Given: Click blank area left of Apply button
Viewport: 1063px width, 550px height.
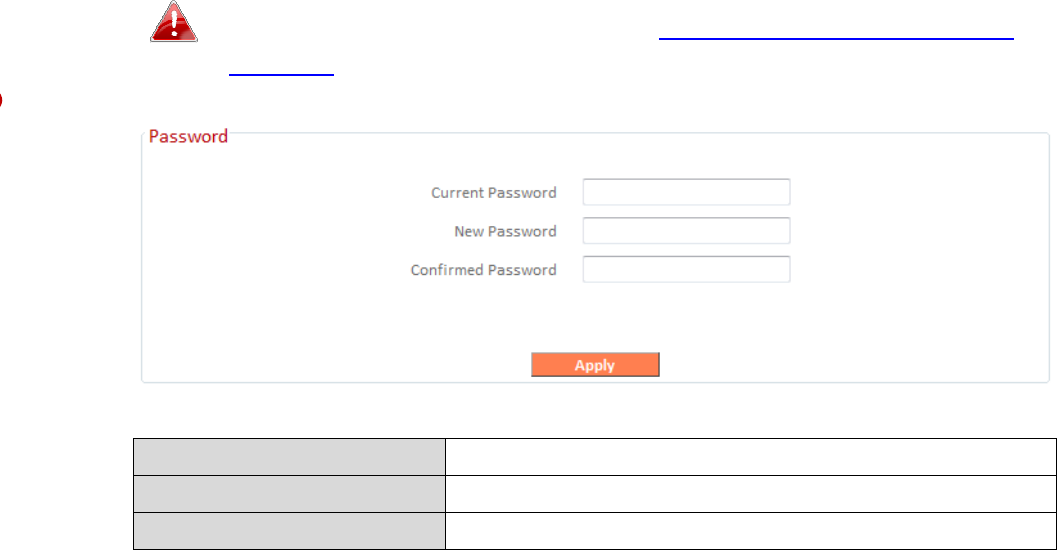Looking at the screenshot, I should [x=340, y=365].
